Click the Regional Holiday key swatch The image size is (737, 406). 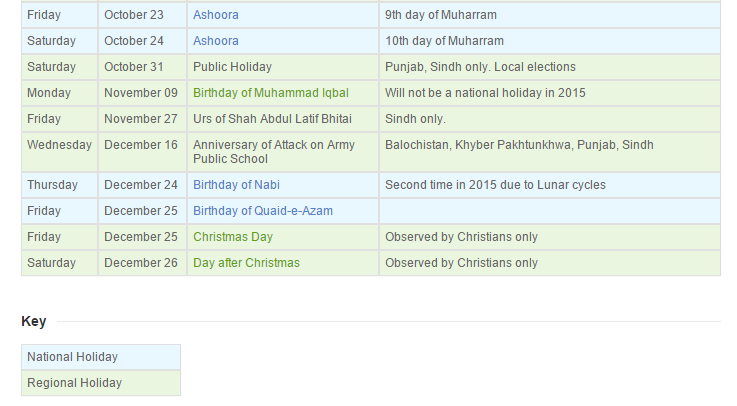point(101,383)
